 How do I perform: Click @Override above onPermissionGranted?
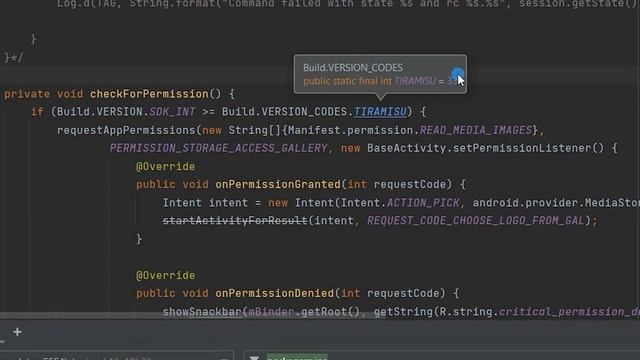pos(165,167)
